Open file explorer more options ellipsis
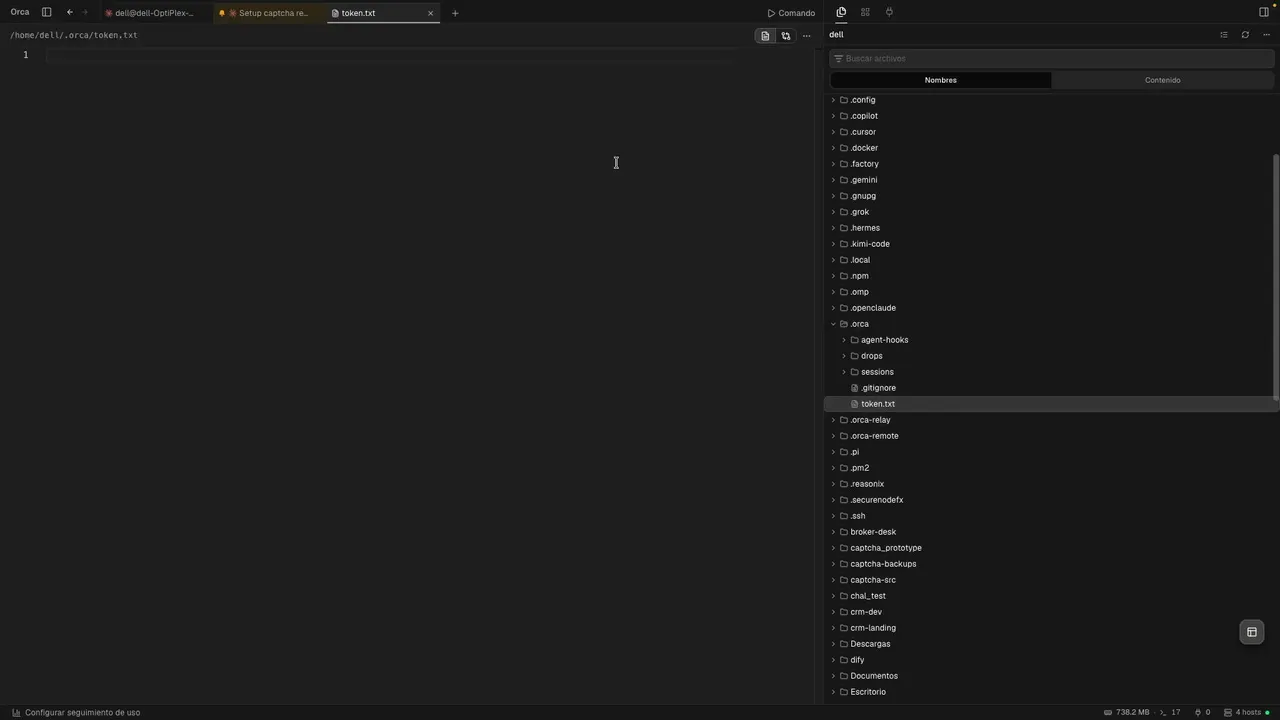Screen dimensions: 1280x720 pyautogui.click(x=1266, y=35)
